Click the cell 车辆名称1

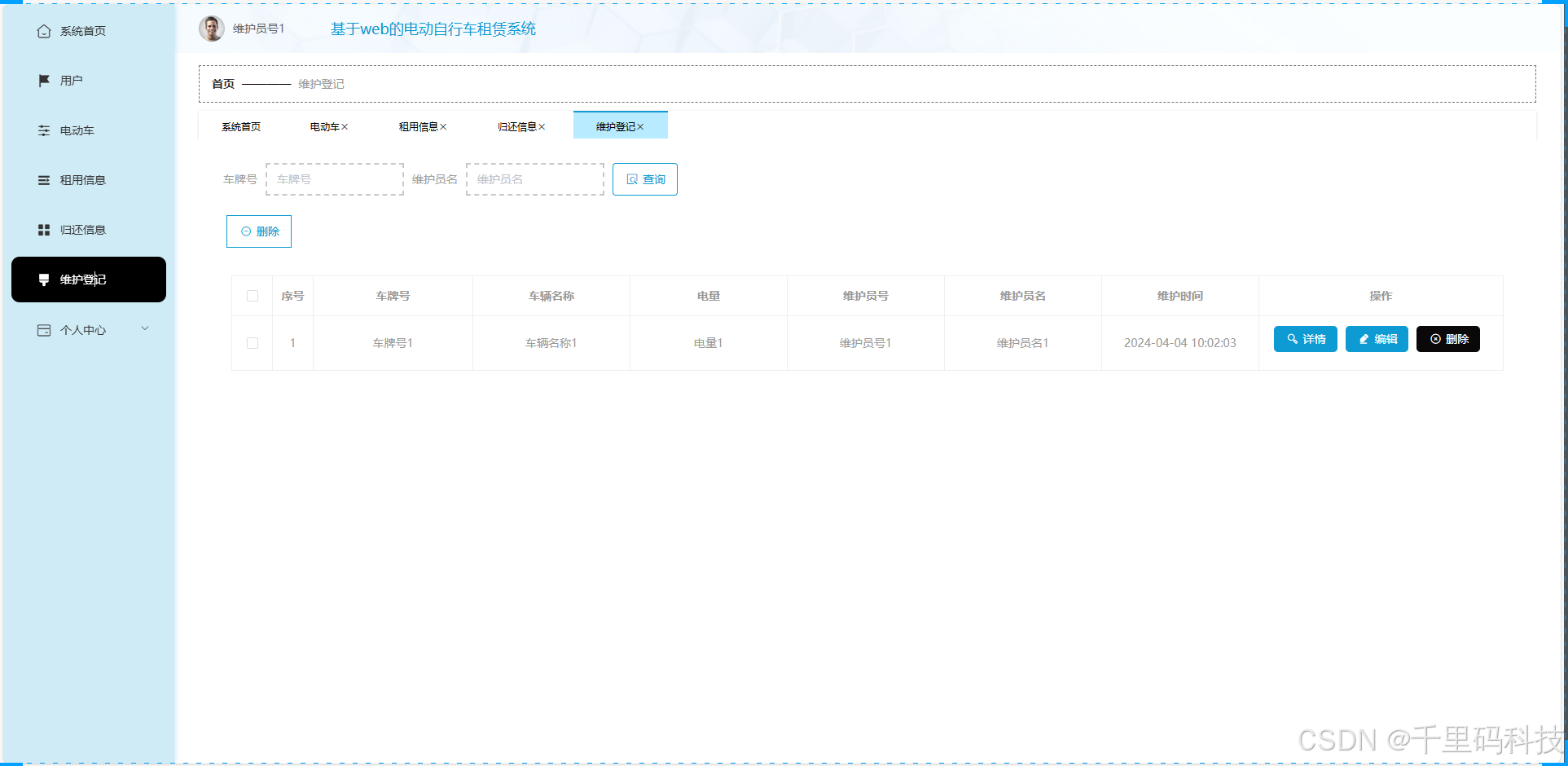(551, 343)
